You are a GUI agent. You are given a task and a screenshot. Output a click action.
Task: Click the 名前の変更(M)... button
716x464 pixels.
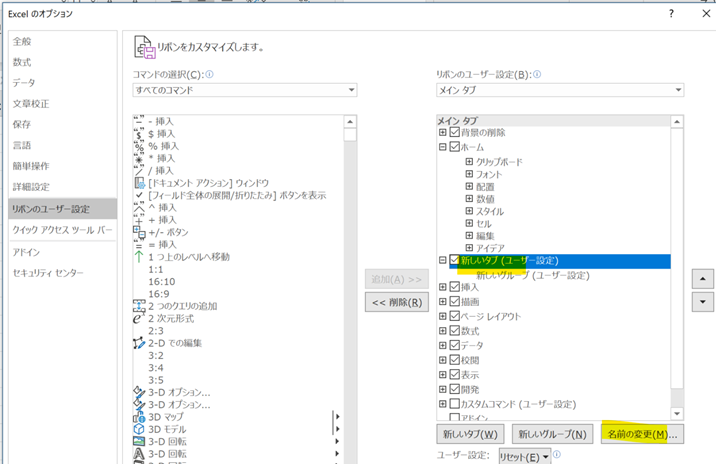pyautogui.click(x=642, y=434)
